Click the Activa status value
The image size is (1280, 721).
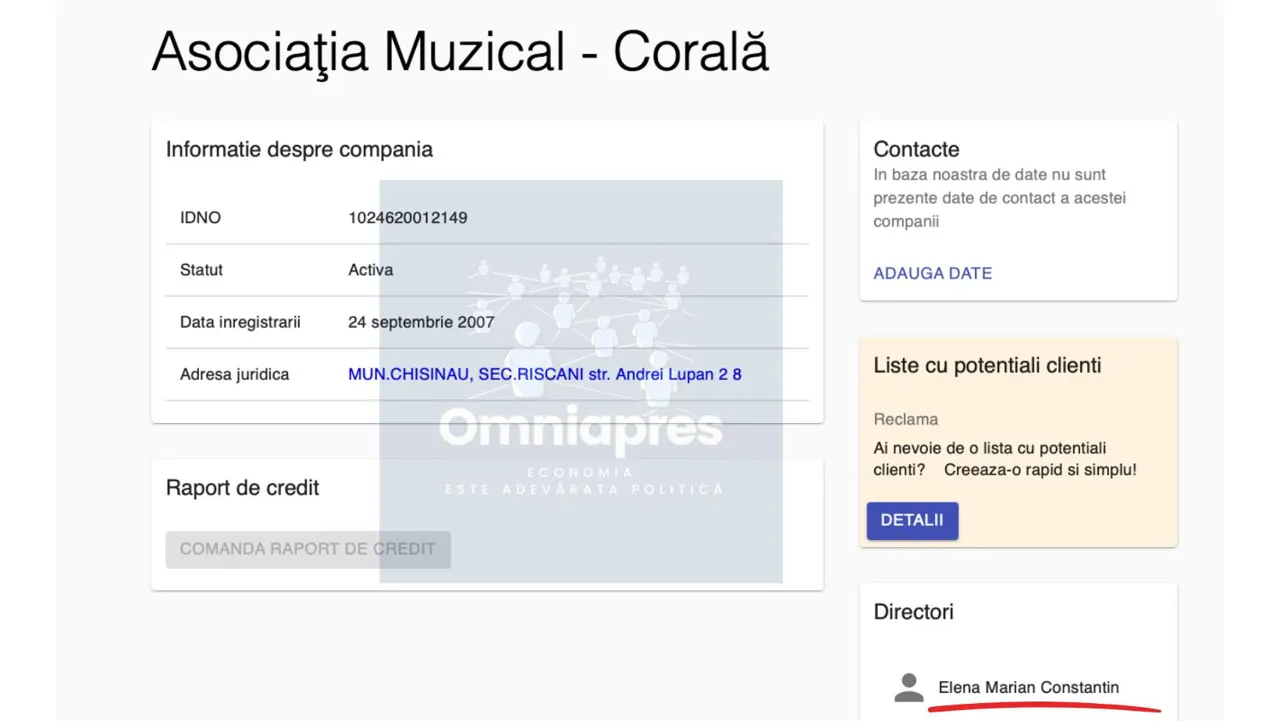370,270
